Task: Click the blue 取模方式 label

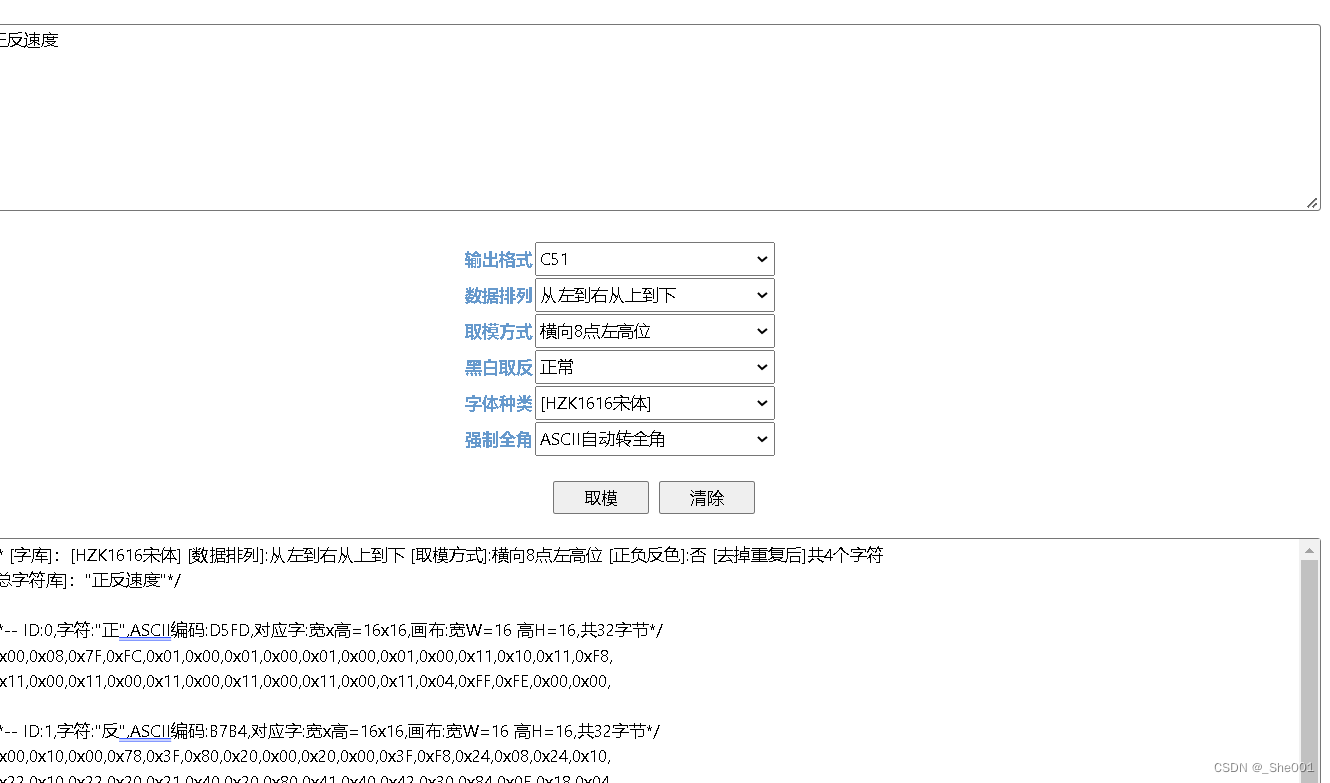Action: [498, 331]
